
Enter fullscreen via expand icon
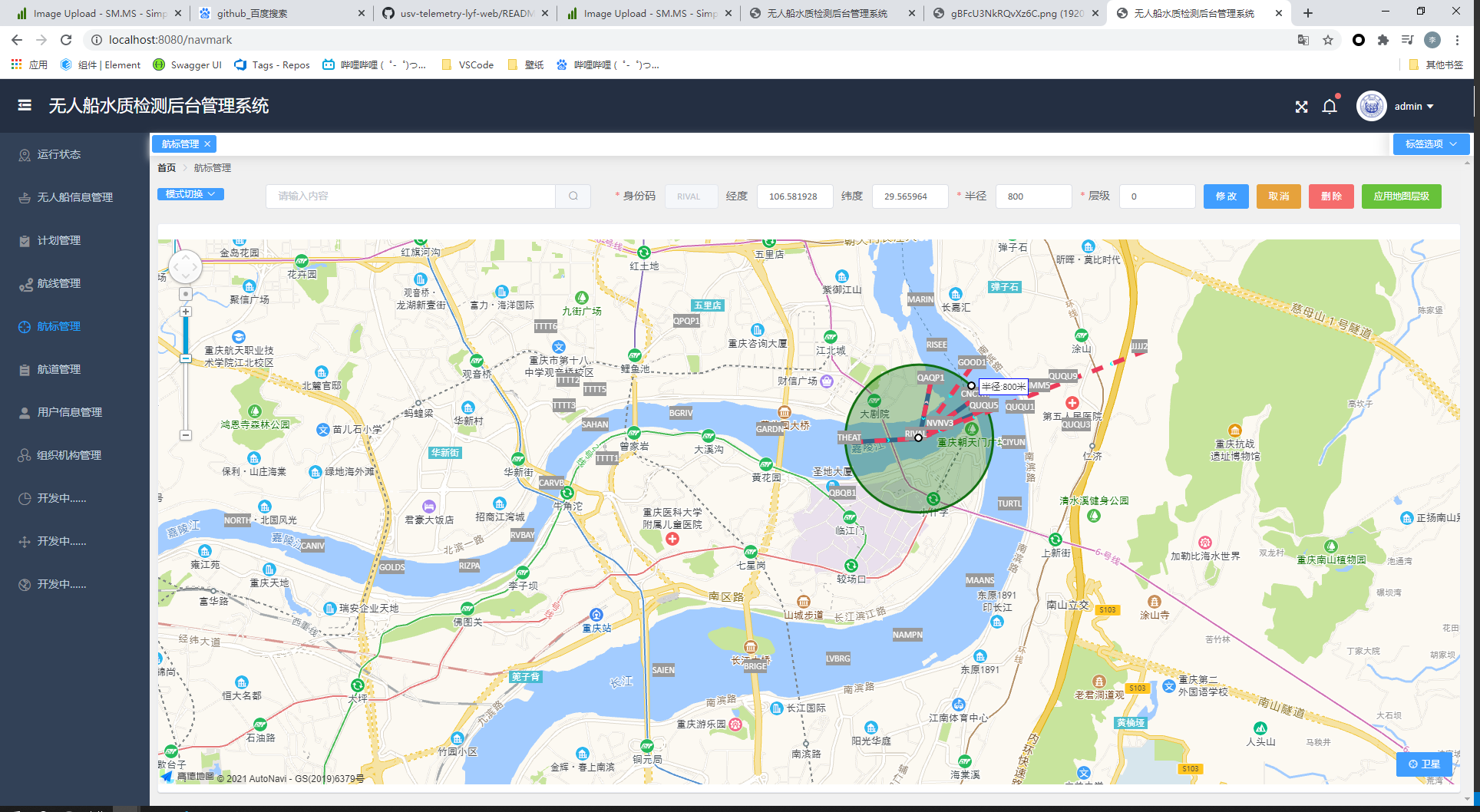pyautogui.click(x=1301, y=107)
